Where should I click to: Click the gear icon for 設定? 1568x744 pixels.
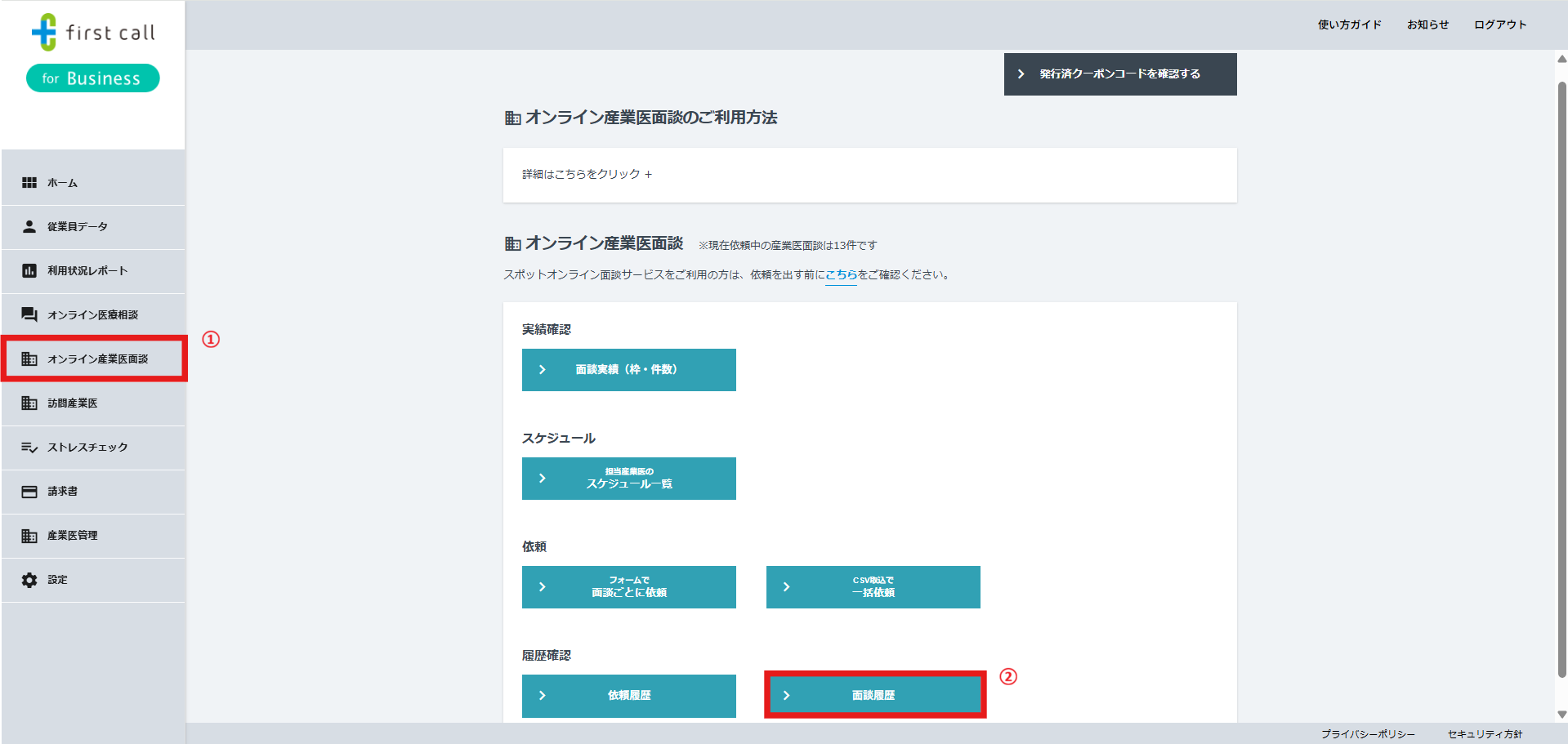pos(29,580)
